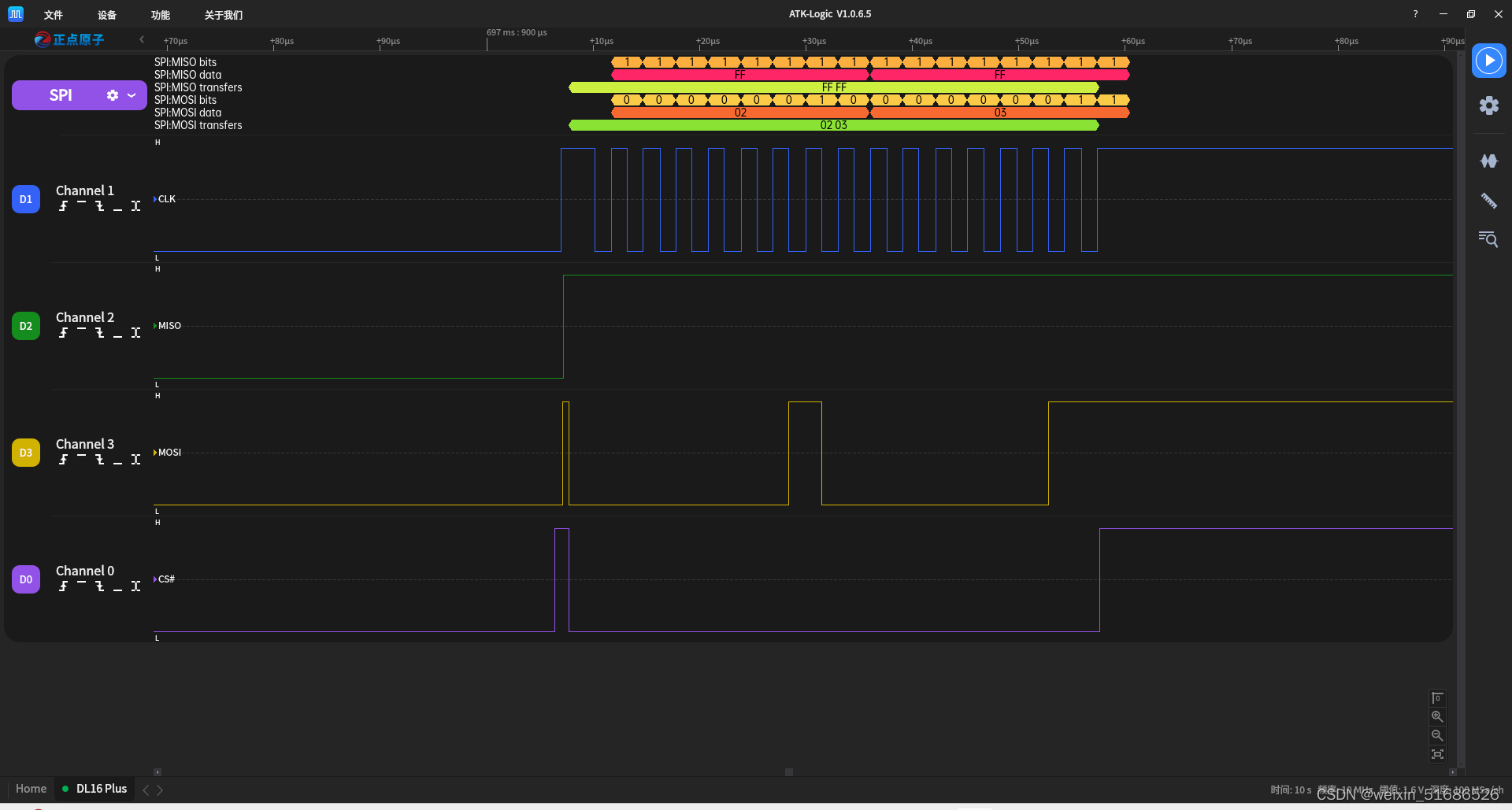
Task: Select the zoom in magnifier tool
Action: click(1437, 716)
